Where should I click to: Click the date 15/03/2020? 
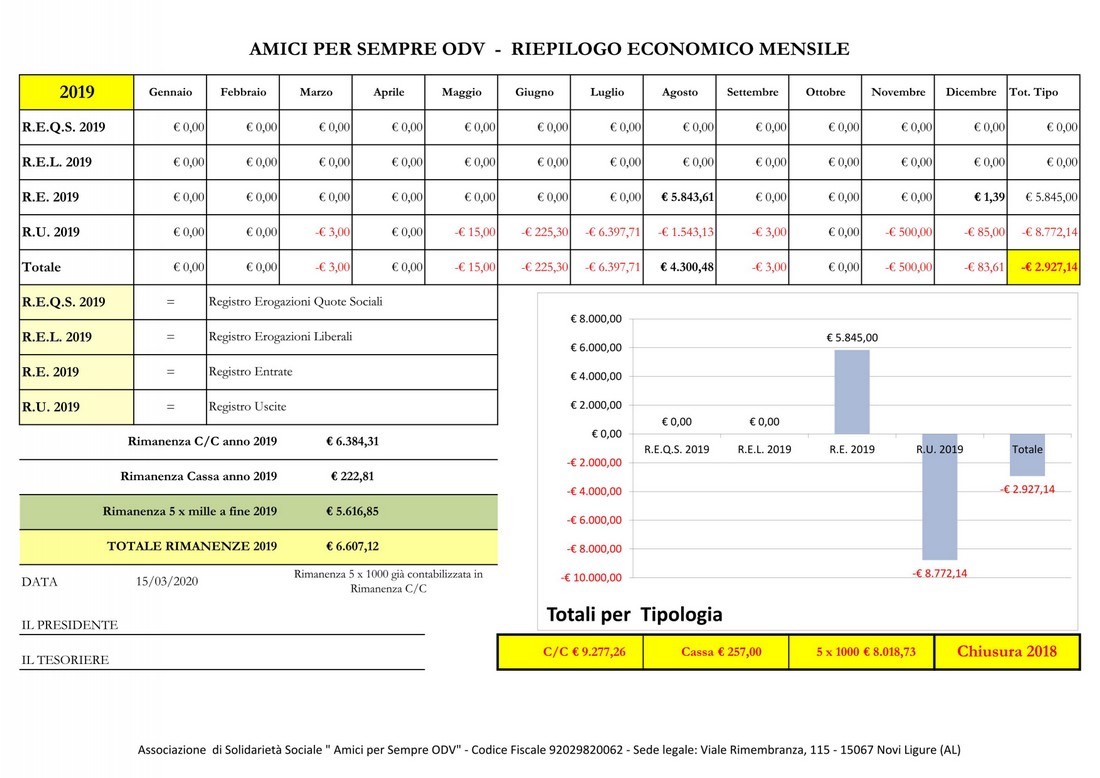(x=167, y=582)
